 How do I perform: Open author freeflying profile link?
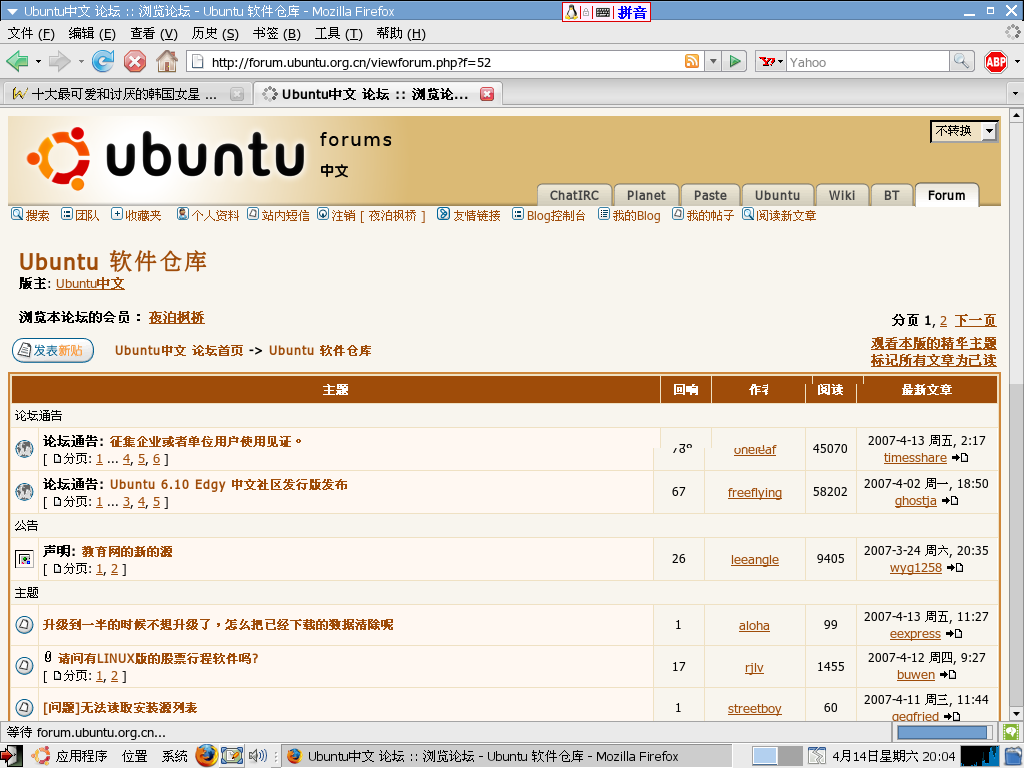coord(754,492)
